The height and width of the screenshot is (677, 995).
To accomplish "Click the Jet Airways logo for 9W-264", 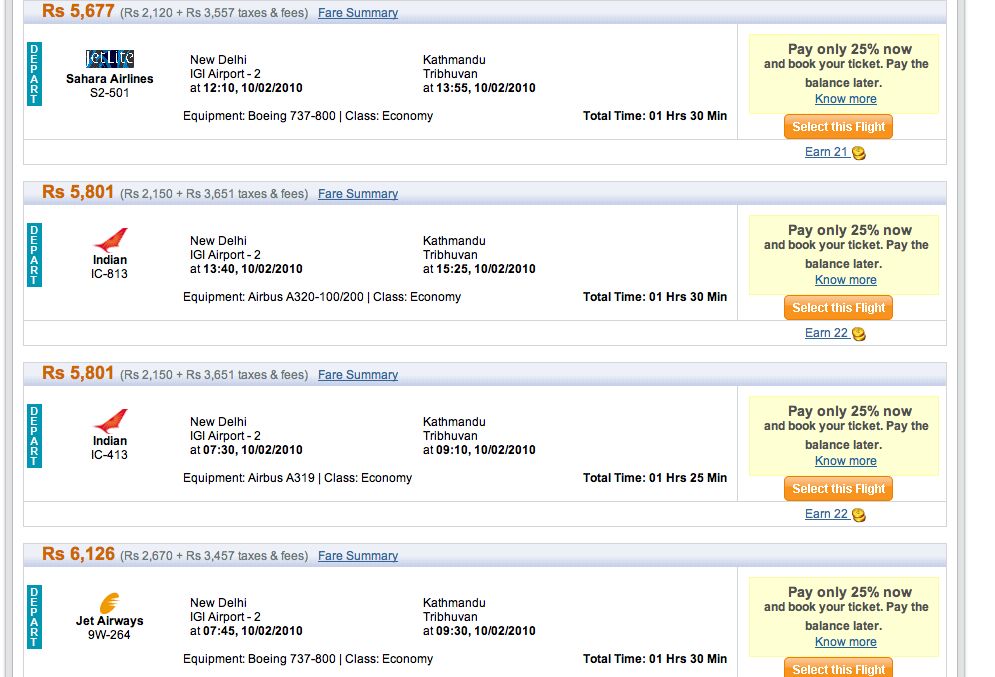I will pyautogui.click(x=109, y=603).
